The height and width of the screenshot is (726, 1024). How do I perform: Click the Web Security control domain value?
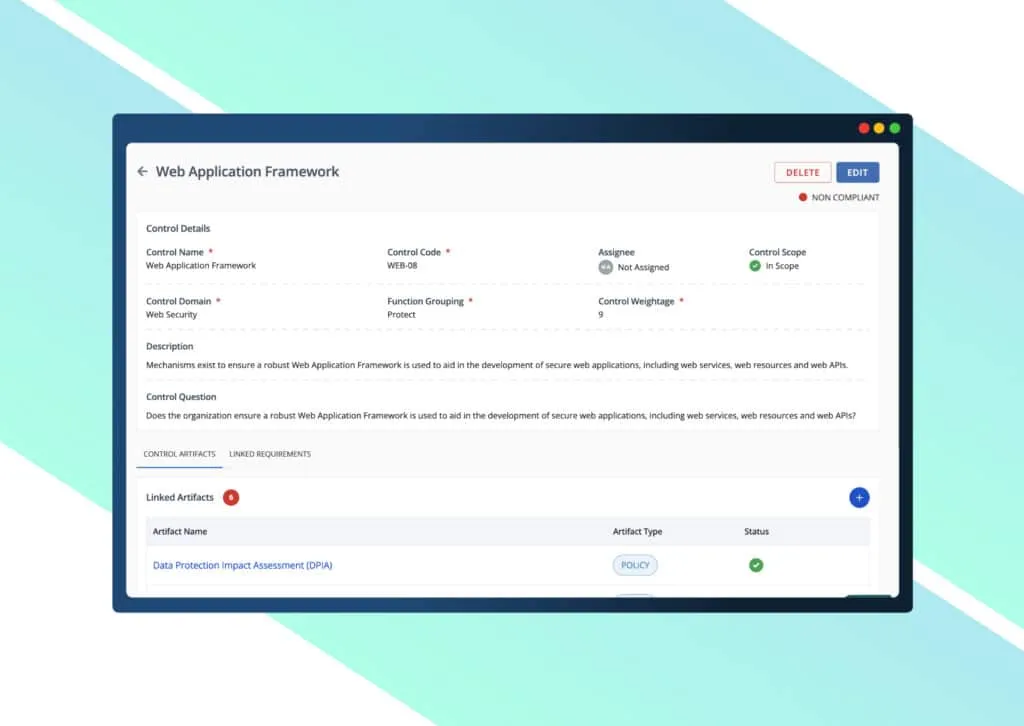(171, 315)
